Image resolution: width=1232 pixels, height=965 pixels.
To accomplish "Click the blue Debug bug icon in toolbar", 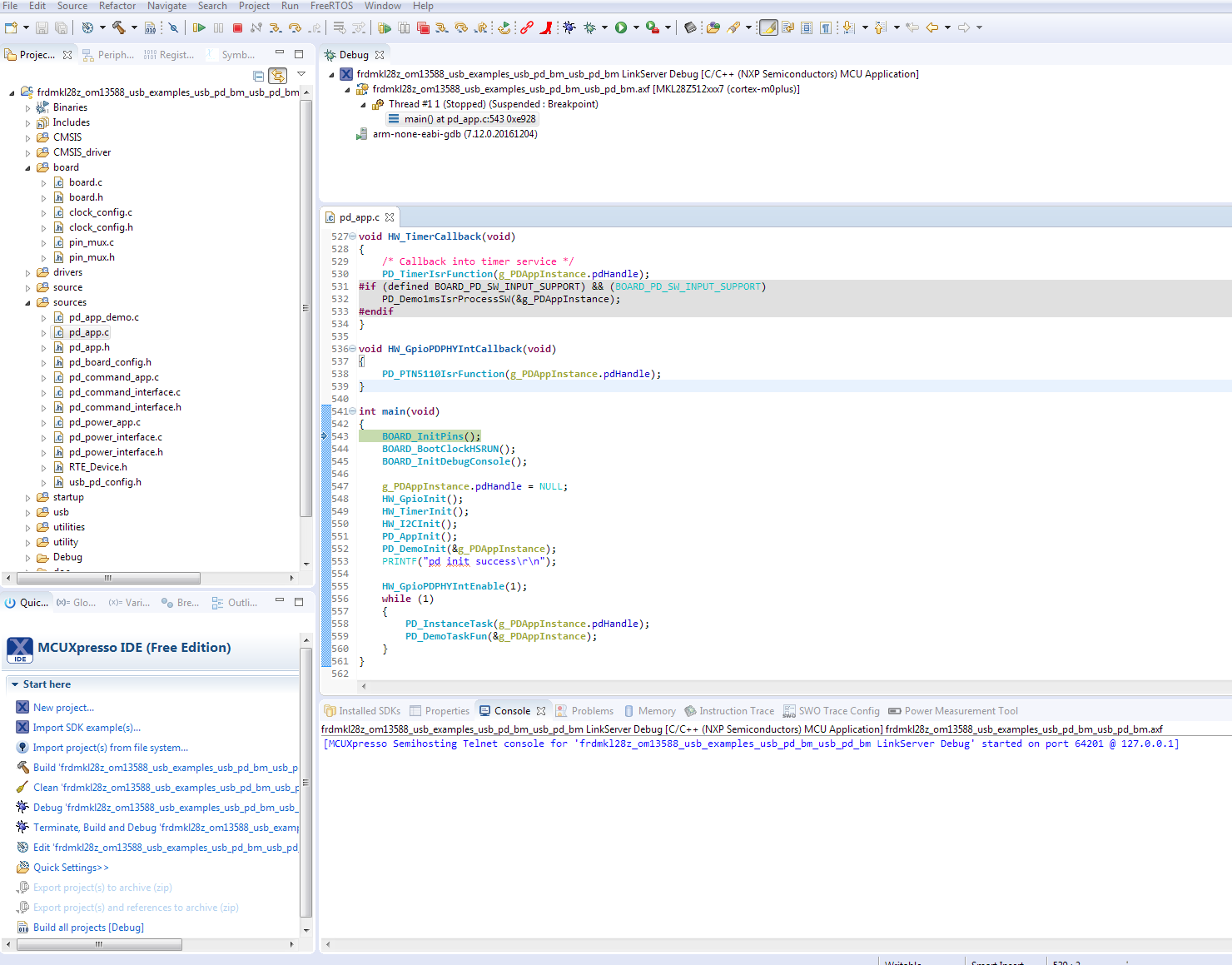I will click(x=569, y=27).
